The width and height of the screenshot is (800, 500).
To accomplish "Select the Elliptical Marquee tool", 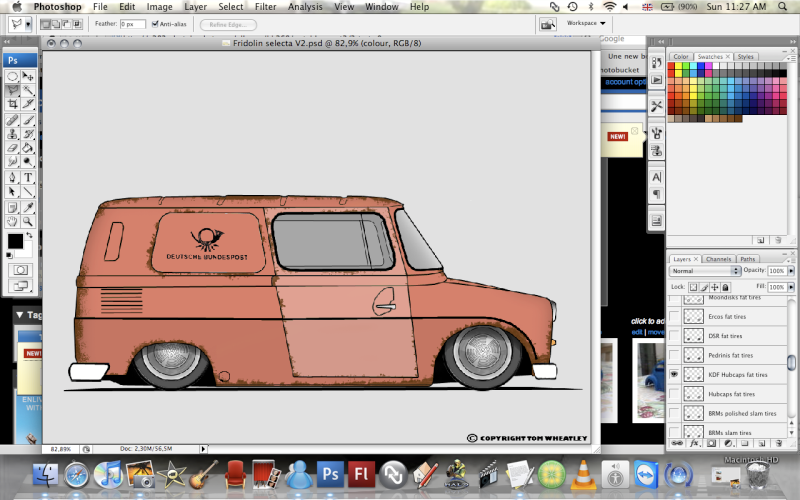I will click(12, 77).
